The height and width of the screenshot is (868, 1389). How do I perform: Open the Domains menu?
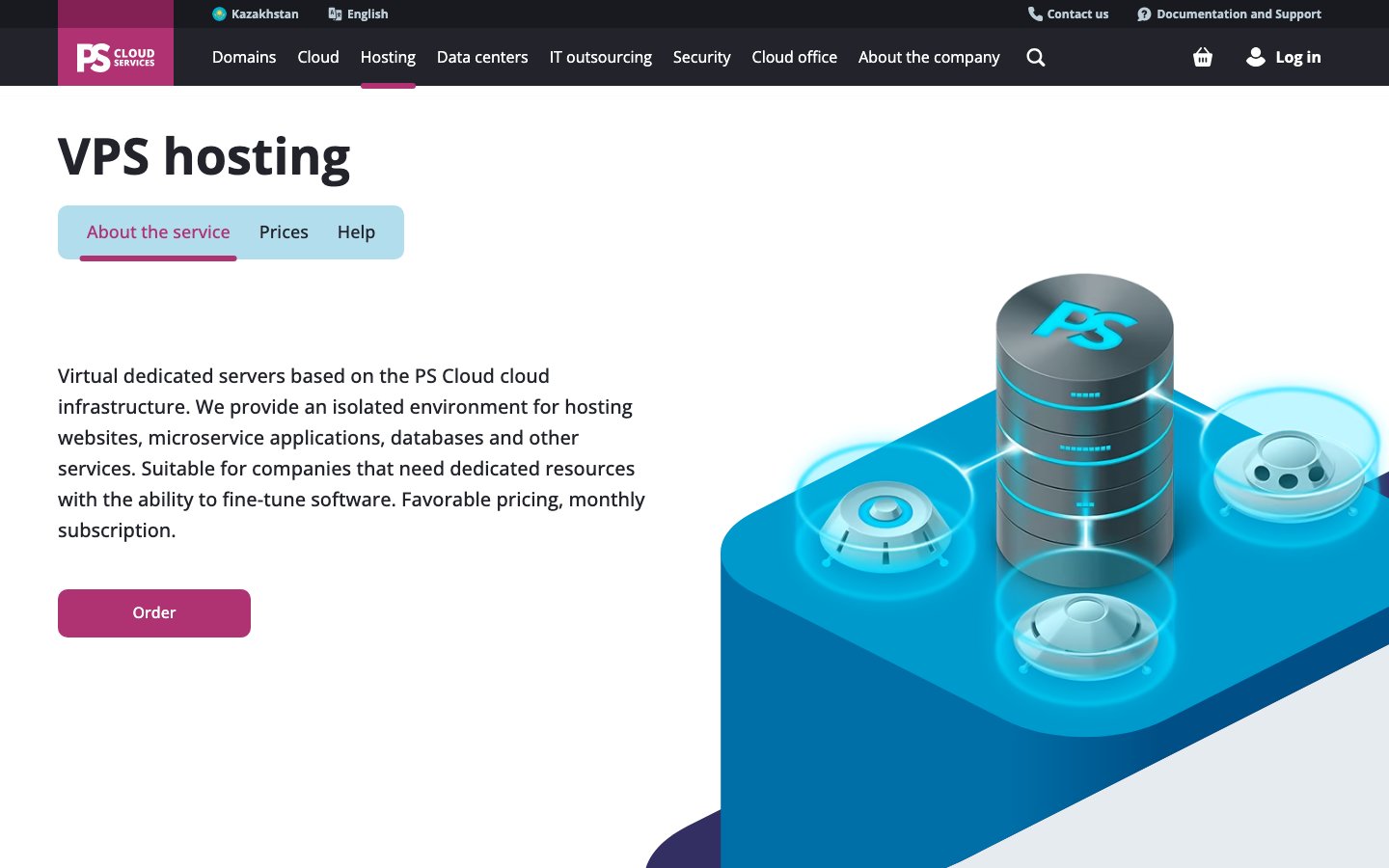click(244, 57)
